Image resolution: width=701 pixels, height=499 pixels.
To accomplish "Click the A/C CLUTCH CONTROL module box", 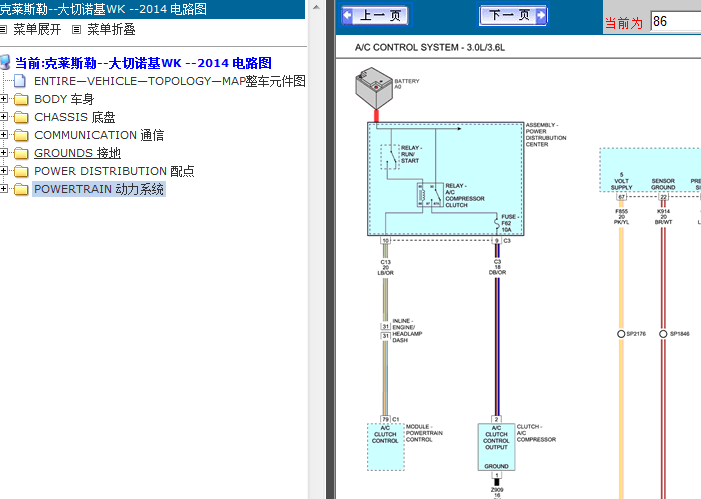I will (385, 447).
